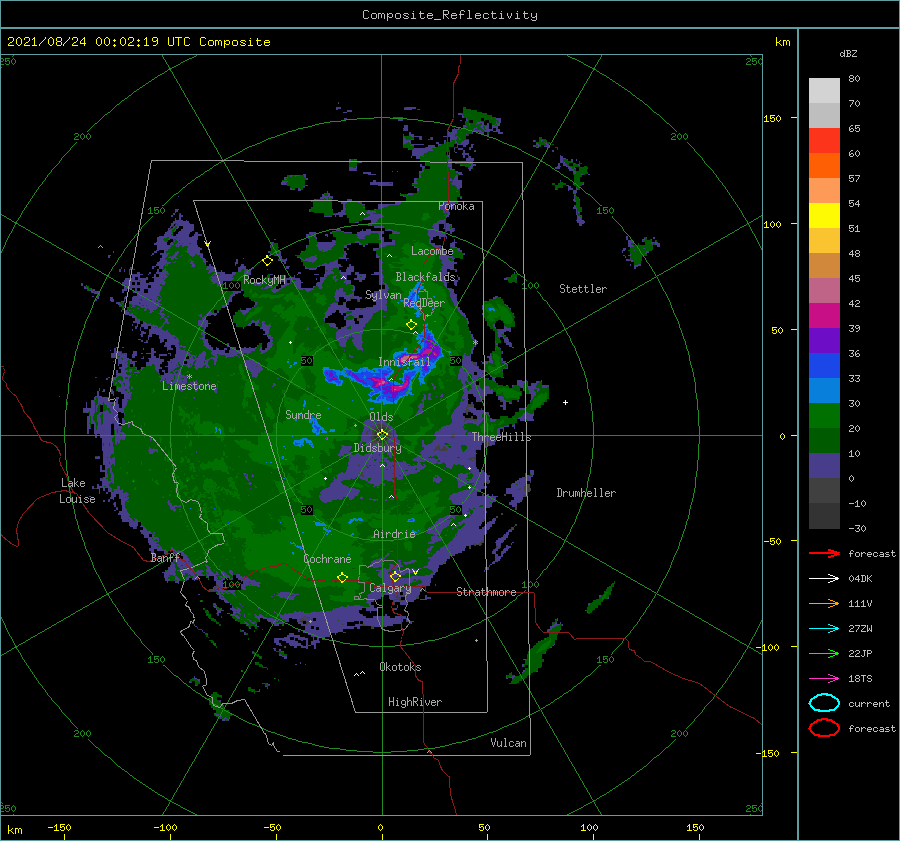This screenshot has height=841, width=900.
Task: Click the magenta 18TS arrow legend icon
Action: tap(824, 679)
